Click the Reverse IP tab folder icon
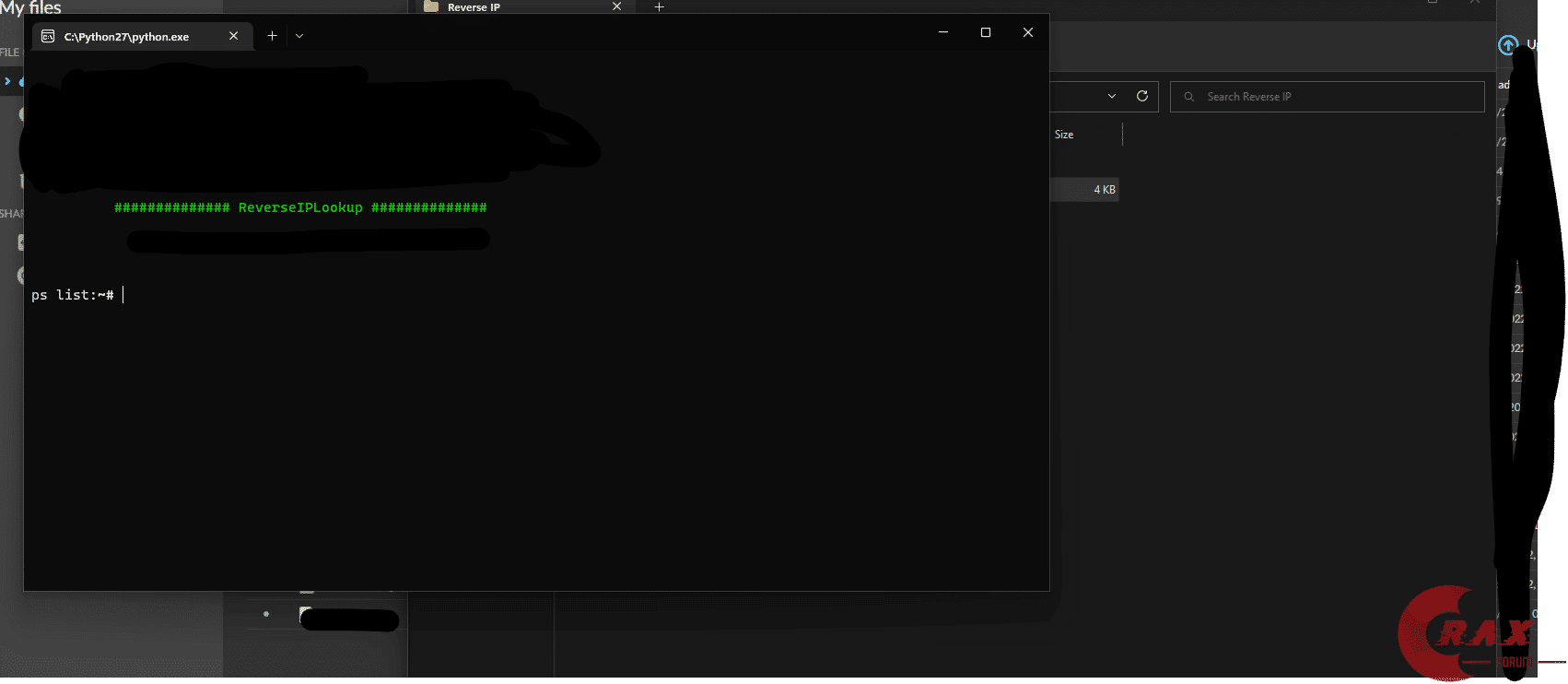Image resolution: width=1568 pixels, height=684 pixels. (x=430, y=6)
